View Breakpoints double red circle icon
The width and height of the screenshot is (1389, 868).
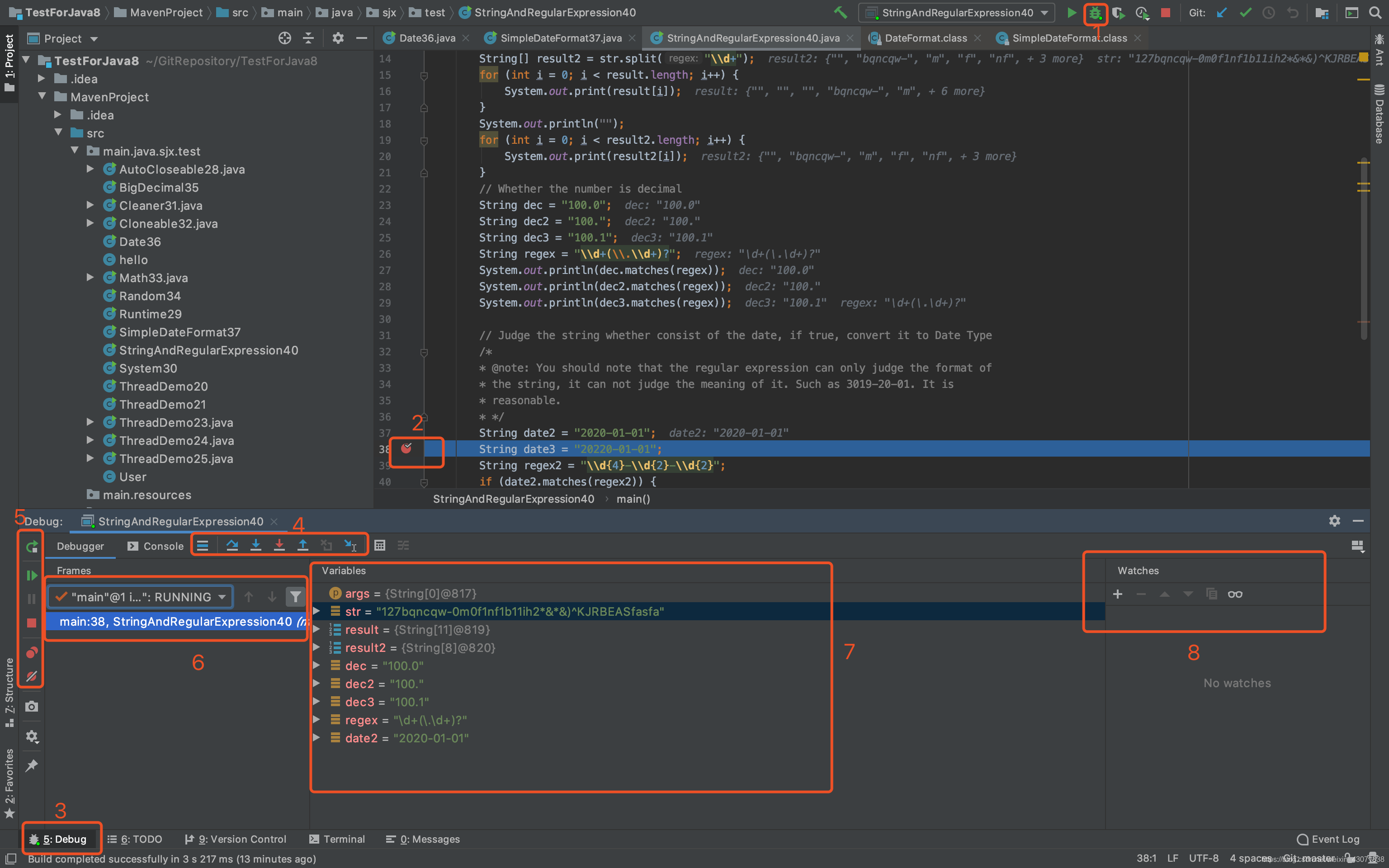click(32, 653)
